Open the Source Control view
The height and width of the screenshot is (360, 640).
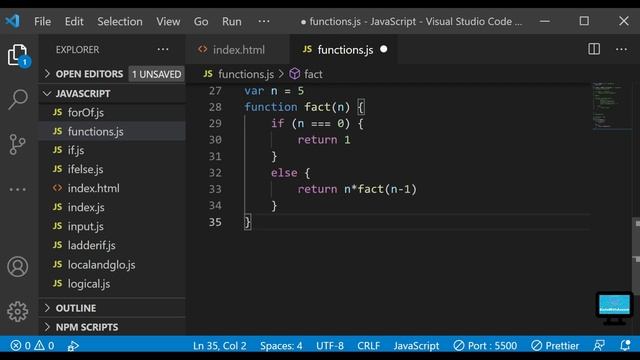coord(18,144)
